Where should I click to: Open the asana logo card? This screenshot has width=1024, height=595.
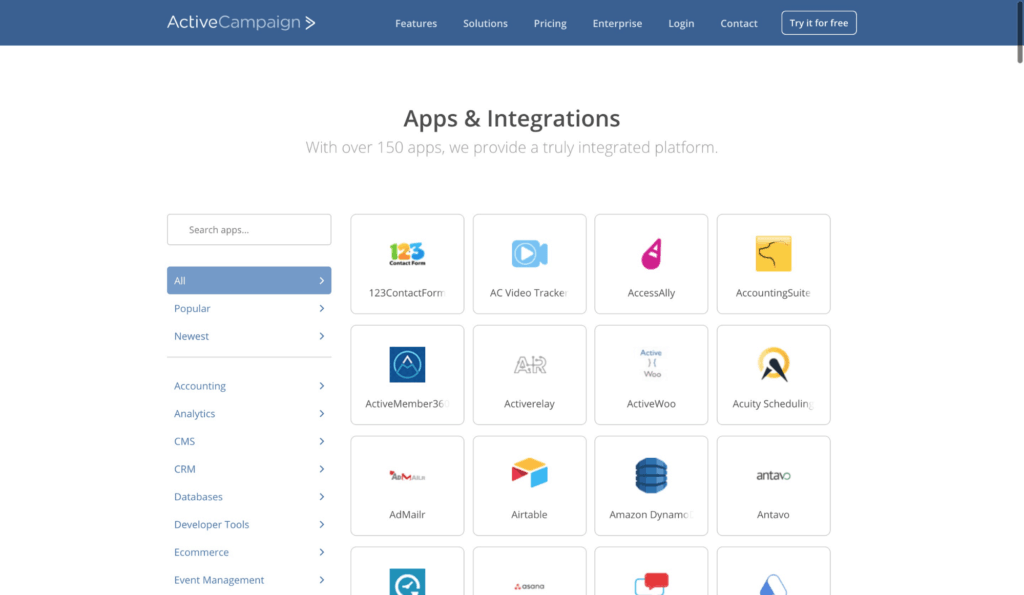click(529, 571)
